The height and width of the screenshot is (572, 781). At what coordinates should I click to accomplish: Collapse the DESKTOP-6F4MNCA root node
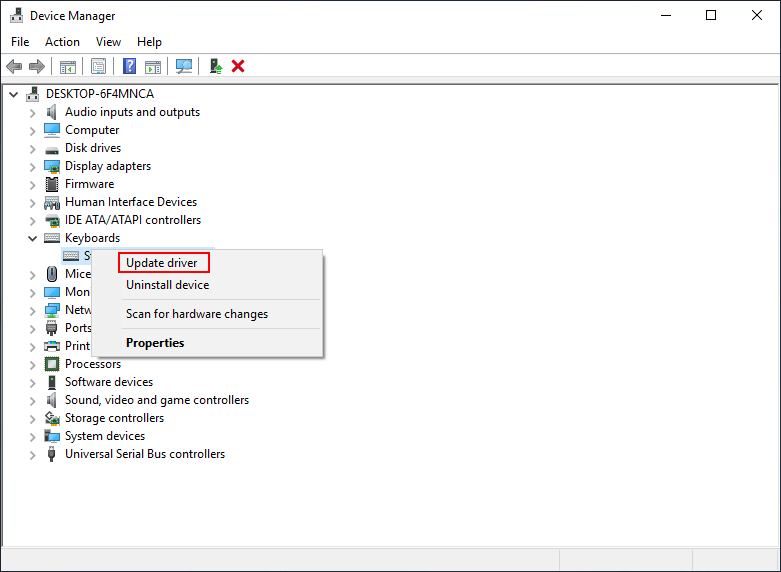(x=13, y=94)
